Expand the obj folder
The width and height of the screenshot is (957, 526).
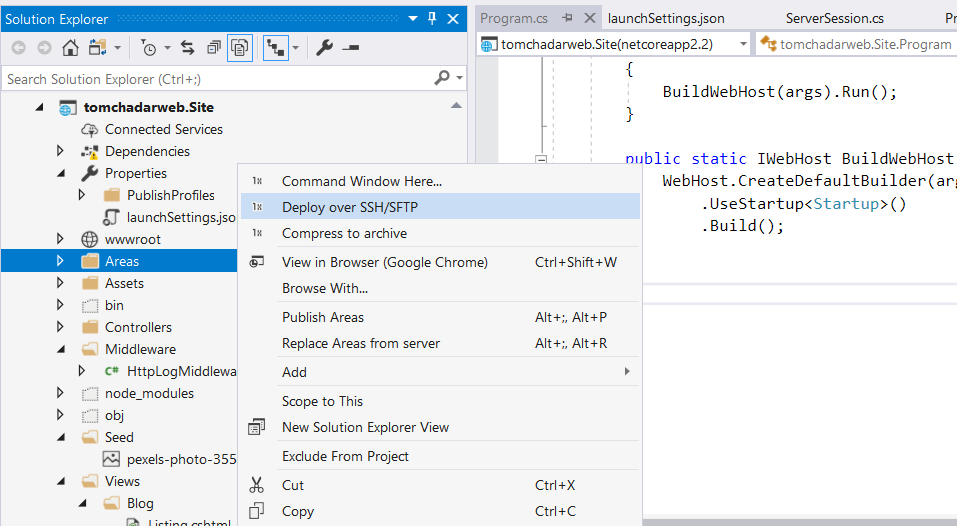tap(60, 414)
